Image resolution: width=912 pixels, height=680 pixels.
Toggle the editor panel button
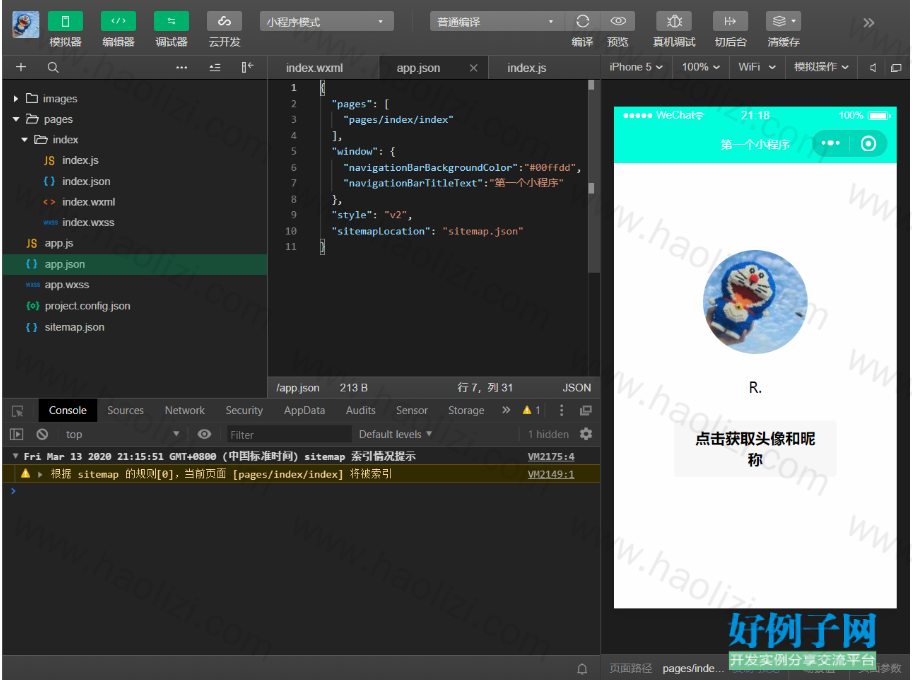tap(118, 22)
